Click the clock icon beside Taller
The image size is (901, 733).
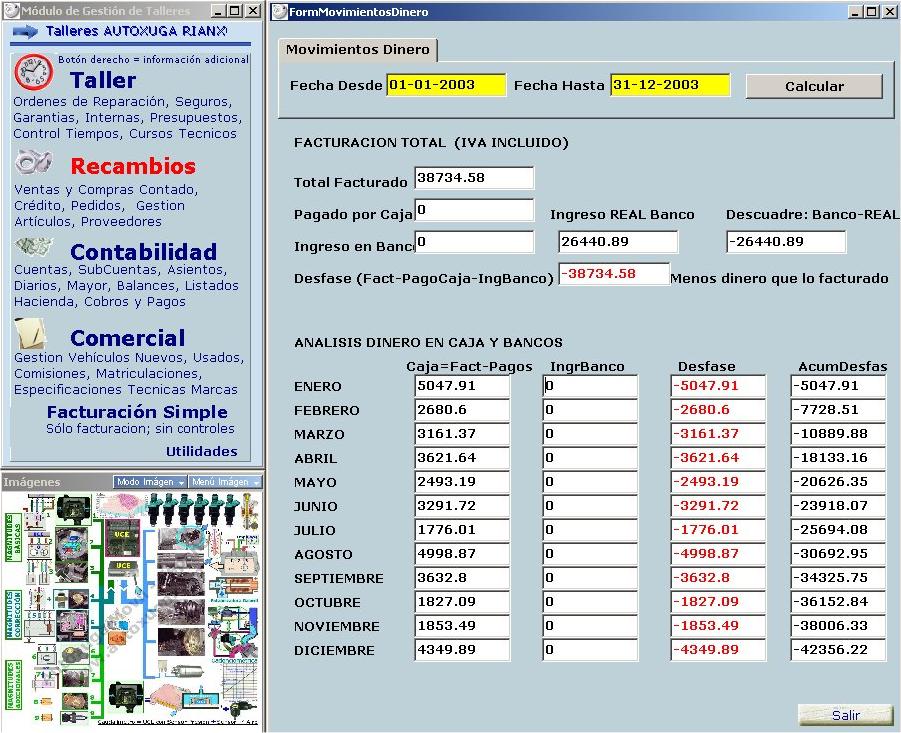(x=33, y=72)
